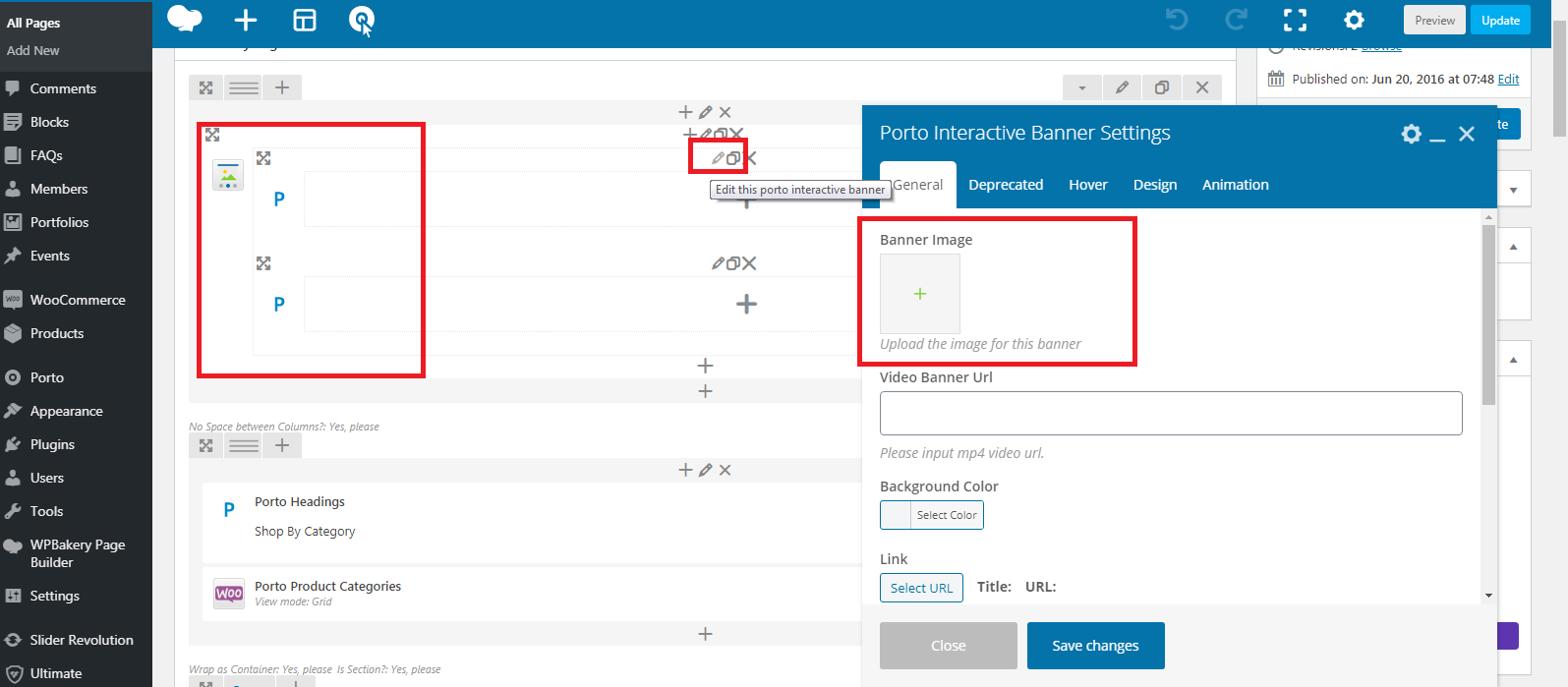Click move handle of second interactive banner
The height and width of the screenshot is (687, 1568).
click(x=263, y=263)
